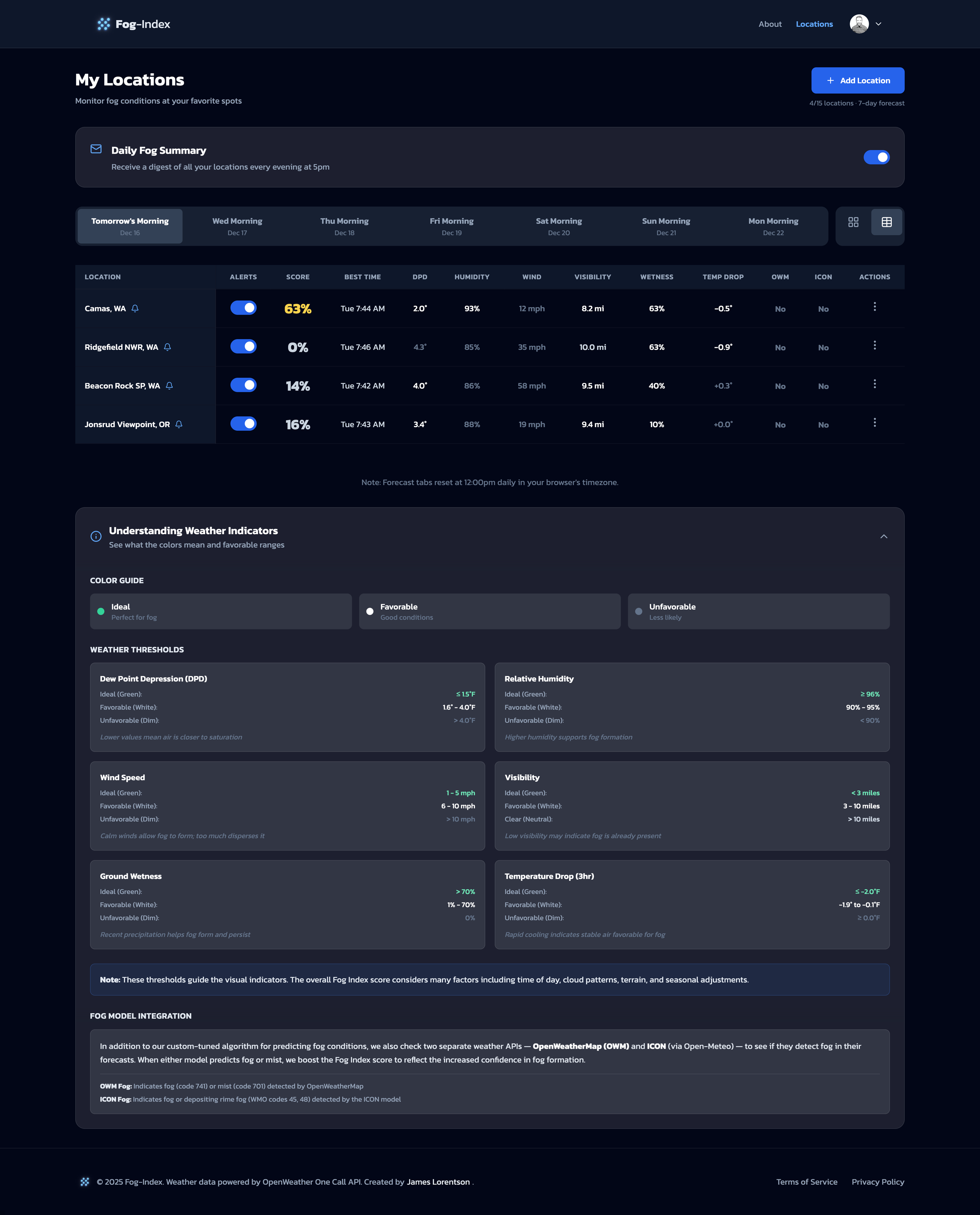980x1215 pixels.
Task: Open the account dropdown chevron
Action: click(878, 24)
